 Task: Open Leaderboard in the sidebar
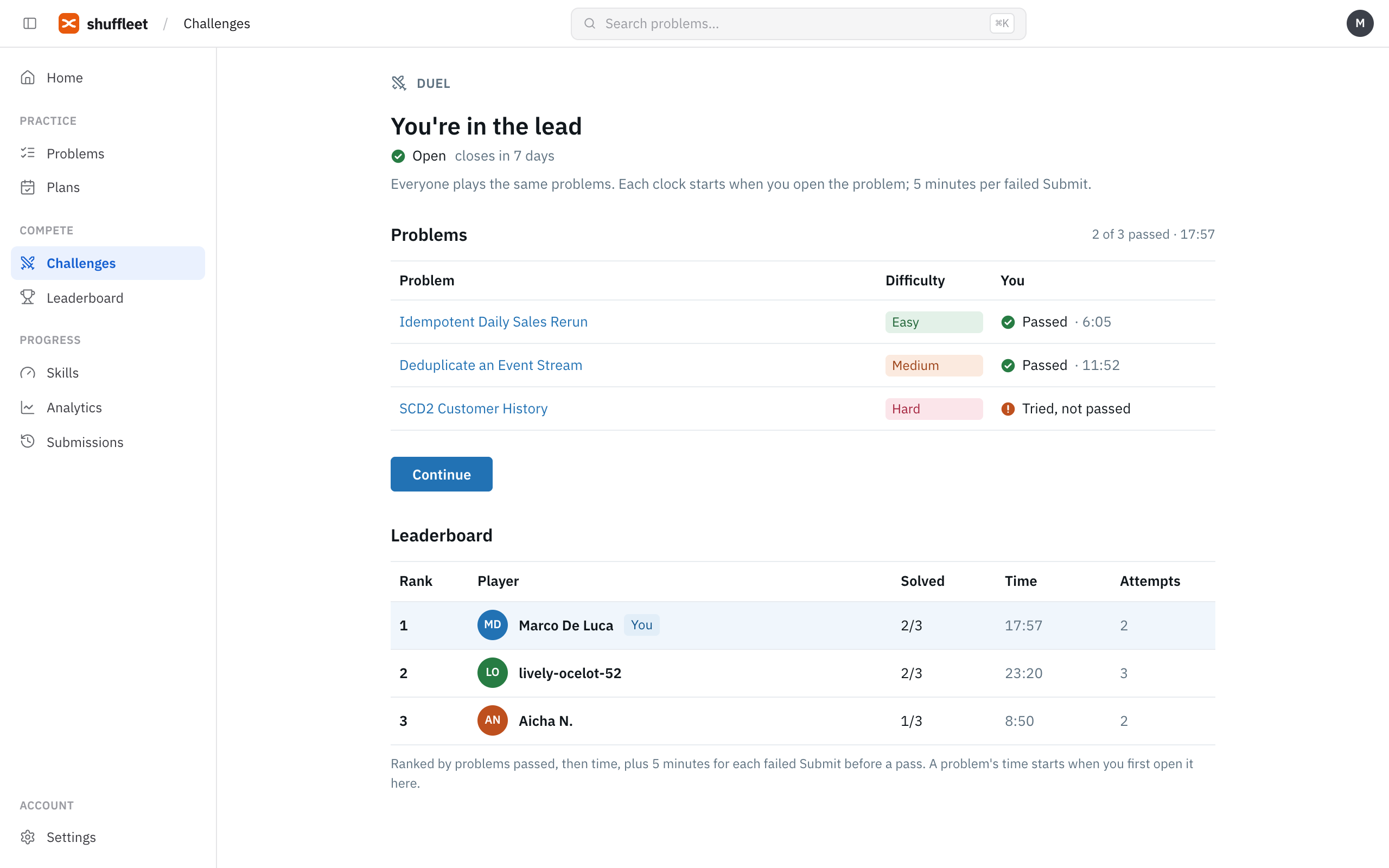click(x=108, y=297)
